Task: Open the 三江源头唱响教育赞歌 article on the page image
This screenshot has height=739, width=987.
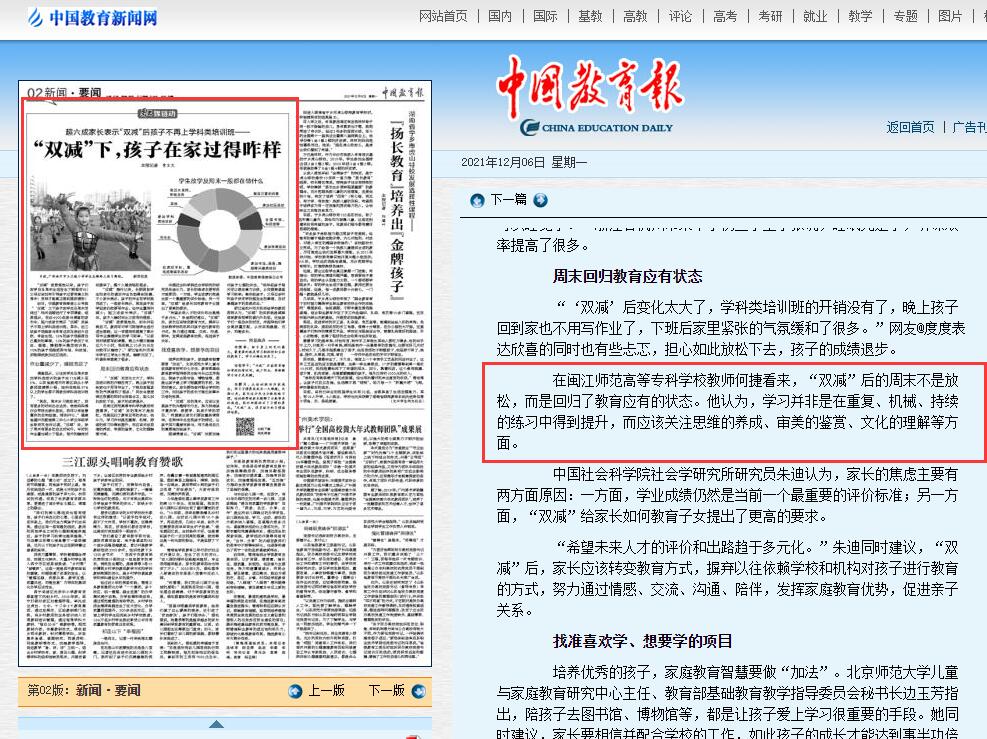Action: coord(122,462)
